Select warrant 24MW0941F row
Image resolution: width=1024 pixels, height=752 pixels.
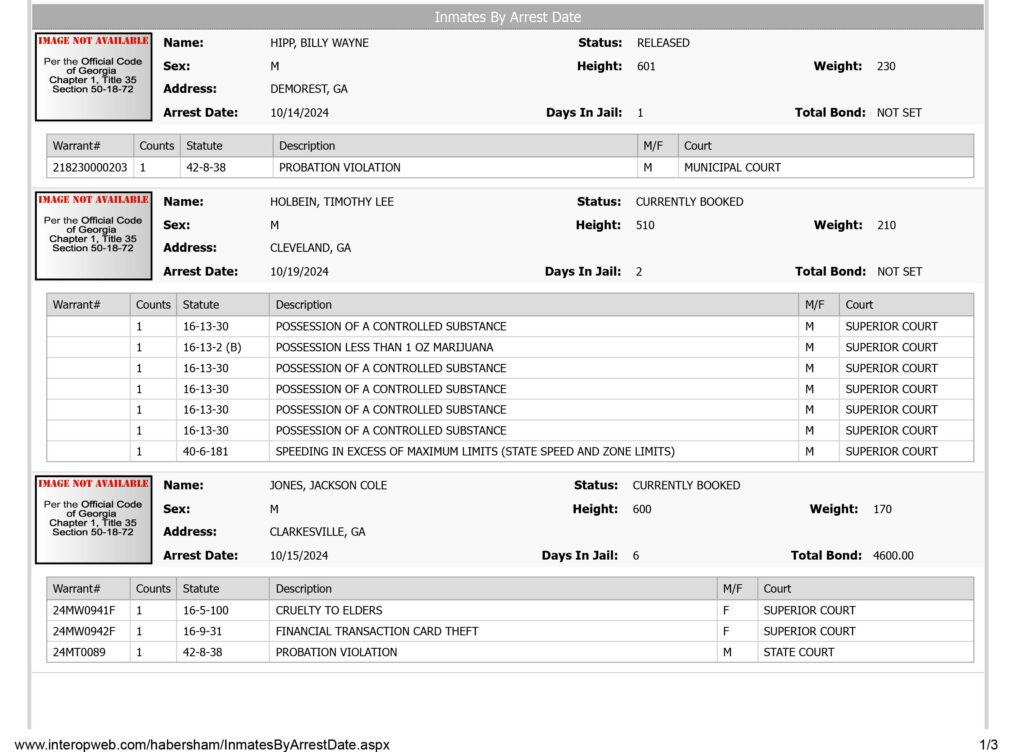pyautogui.click(x=510, y=610)
